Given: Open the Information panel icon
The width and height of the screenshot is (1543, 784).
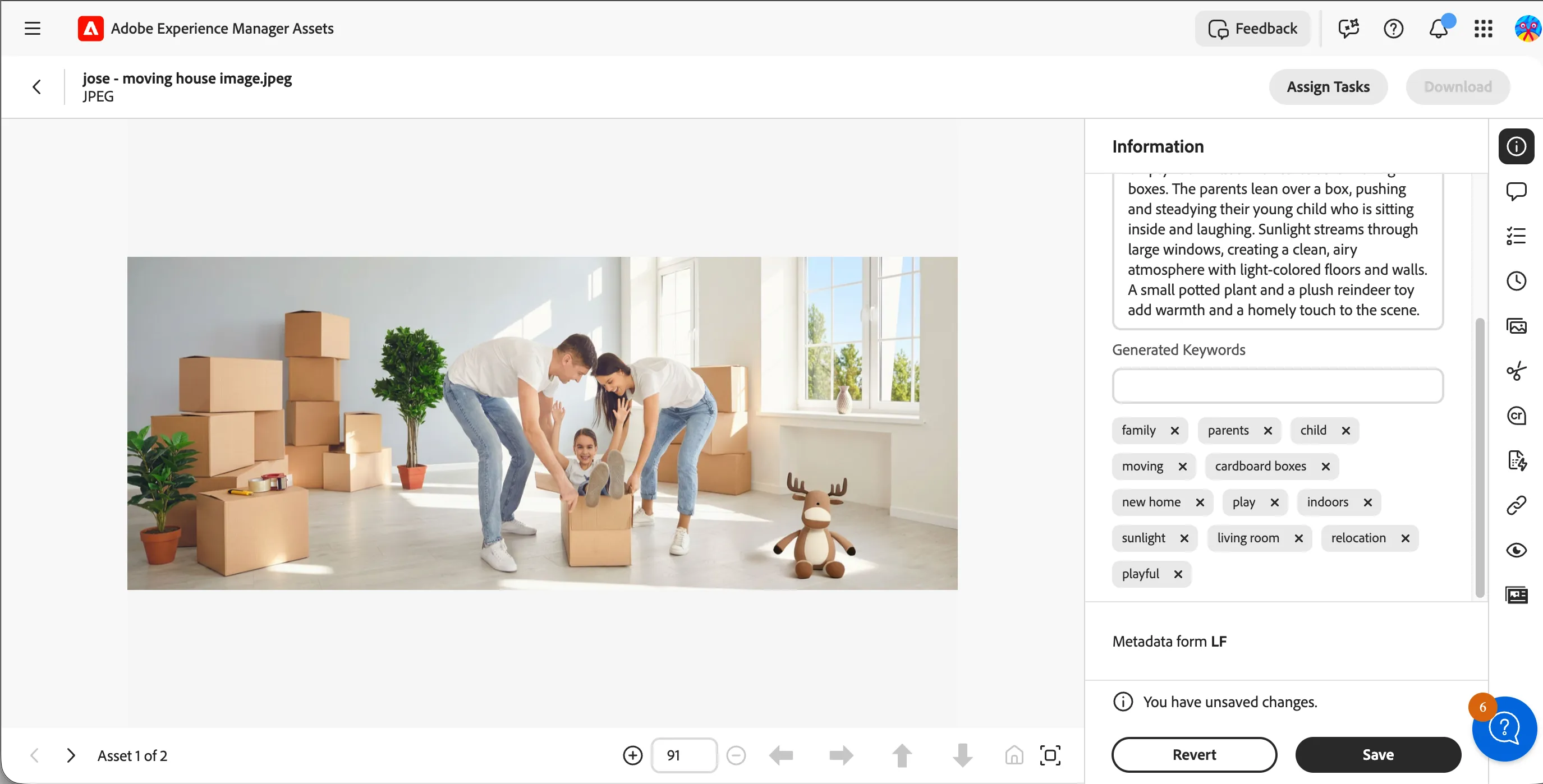Looking at the screenshot, I should point(1516,146).
